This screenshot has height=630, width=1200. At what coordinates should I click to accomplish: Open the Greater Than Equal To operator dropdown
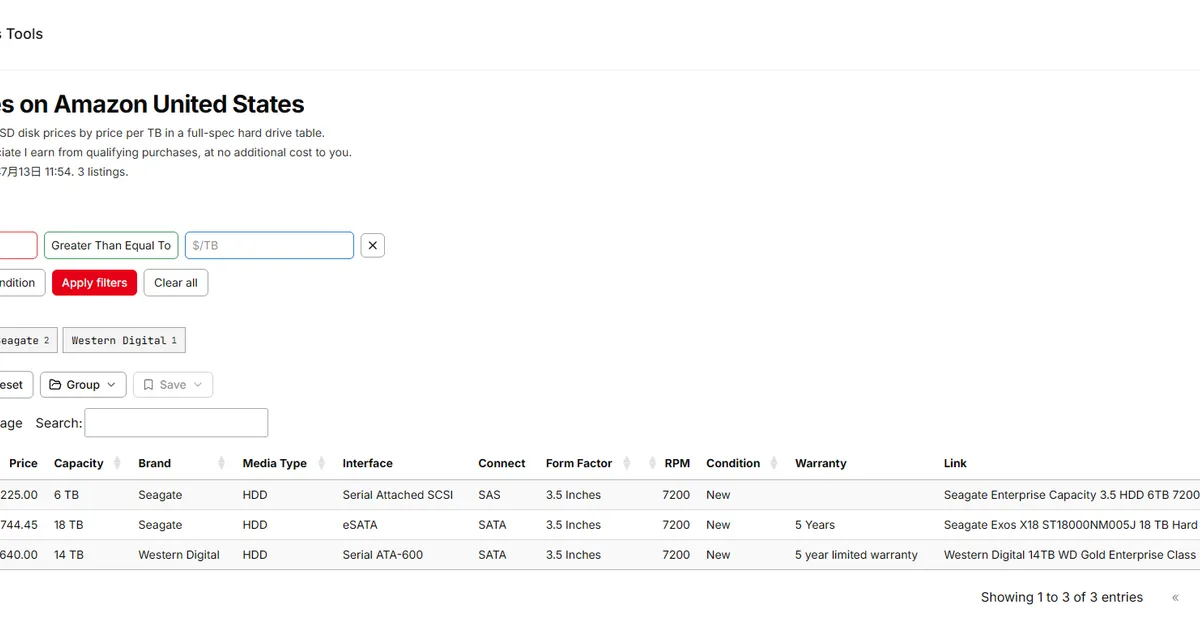(x=111, y=245)
